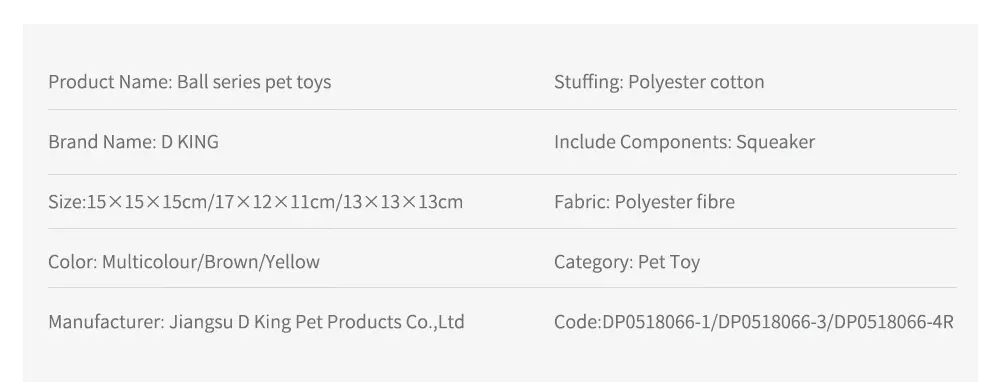1000x382 pixels.
Task: Click the 'Pet Toy' value text
Action: (x=669, y=262)
